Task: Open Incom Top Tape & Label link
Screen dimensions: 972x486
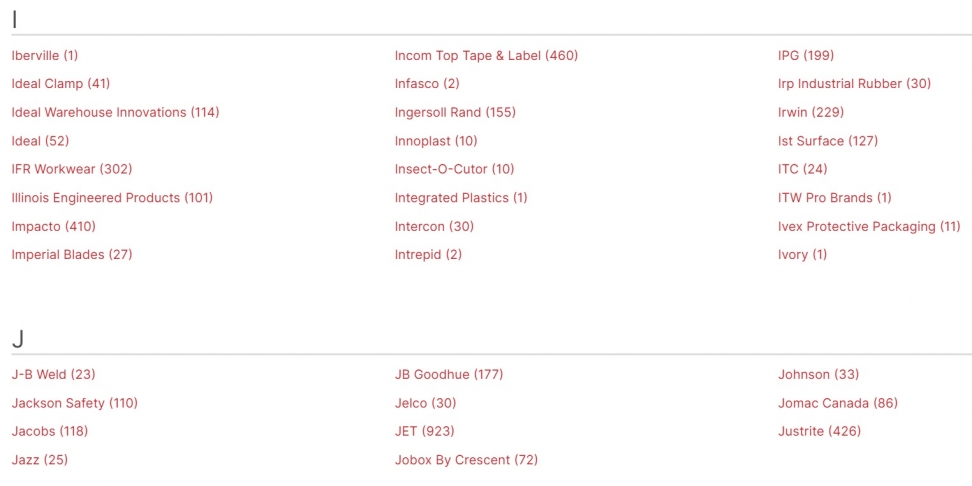Action: [x=486, y=56]
